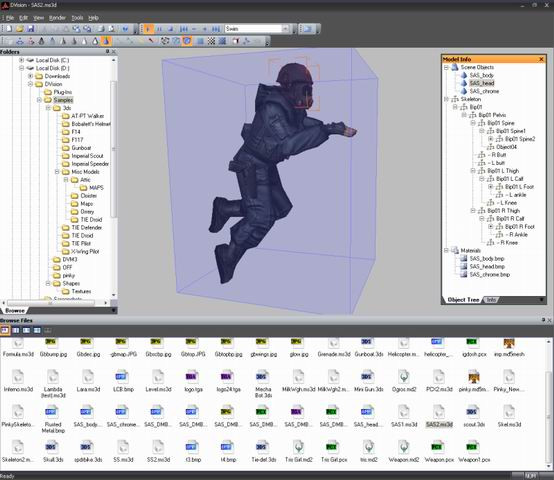Expand the Downloads folder node

pyautogui.click(x=30, y=76)
